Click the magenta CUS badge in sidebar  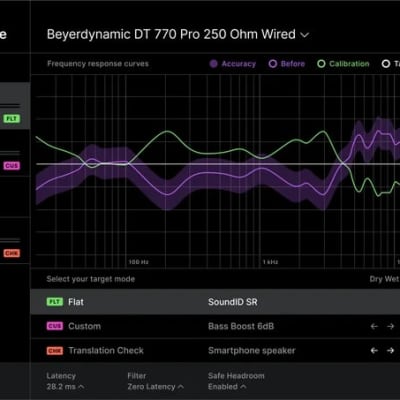(x=12, y=166)
